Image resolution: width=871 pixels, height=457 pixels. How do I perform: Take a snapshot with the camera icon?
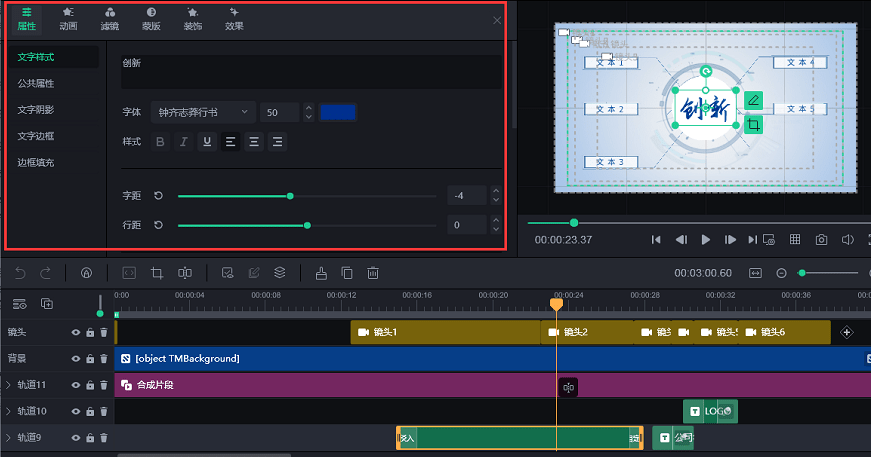(821, 239)
